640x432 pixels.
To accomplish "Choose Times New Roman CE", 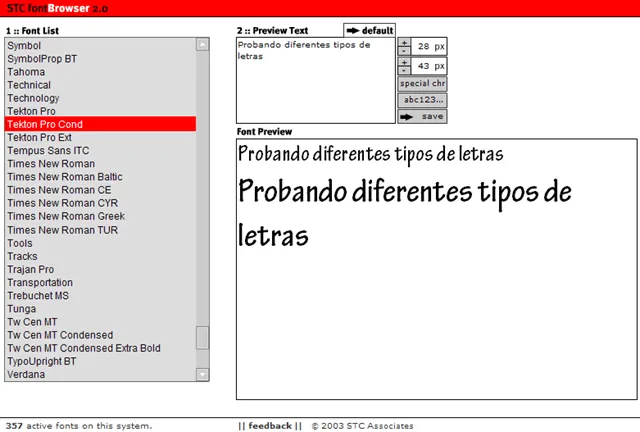I will tap(100, 189).
